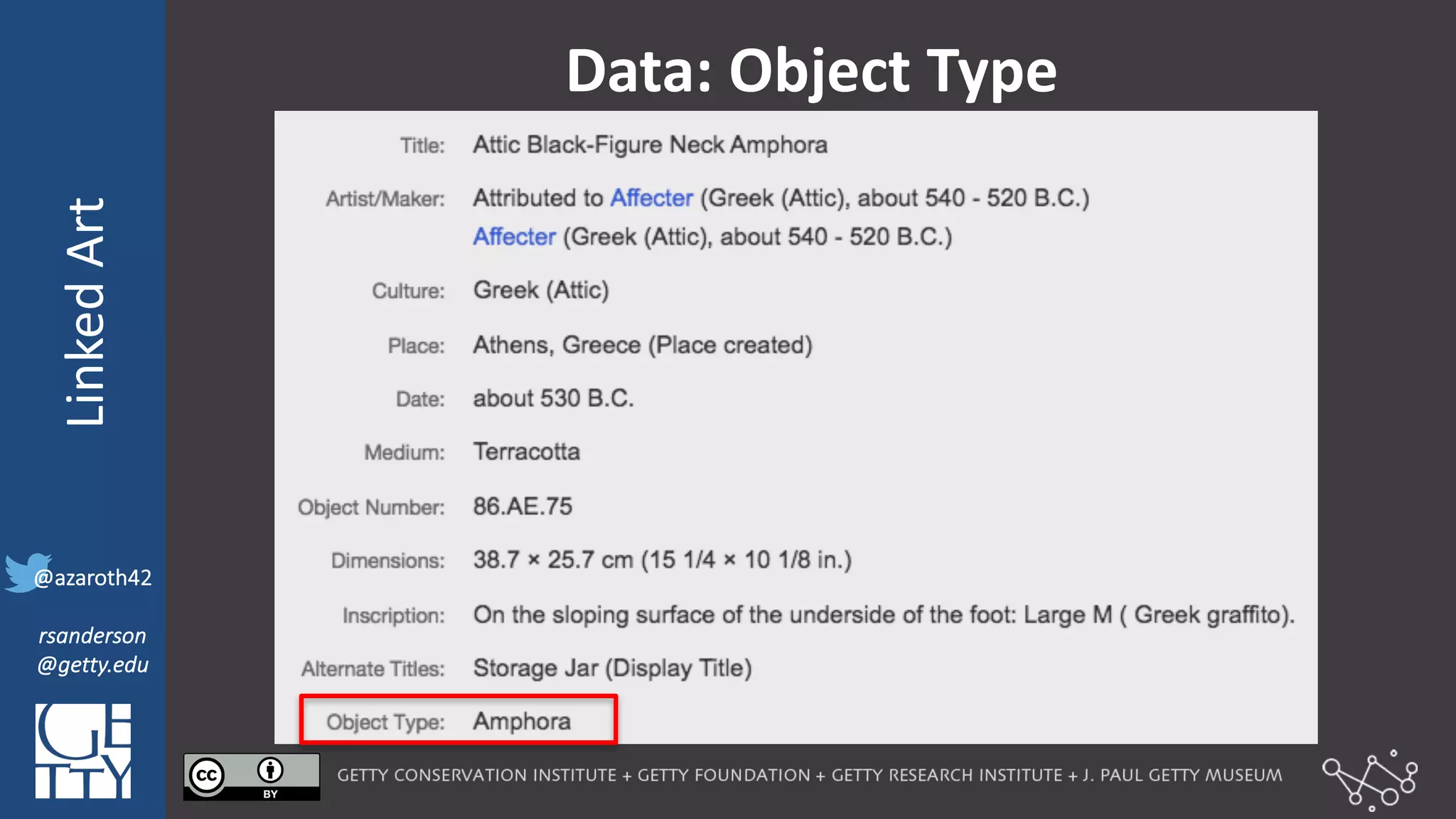The height and width of the screenshot is (819, 1456).
Task: Click the Twitter bird icon
Action: pyautogui.click(x=27, y=572)
